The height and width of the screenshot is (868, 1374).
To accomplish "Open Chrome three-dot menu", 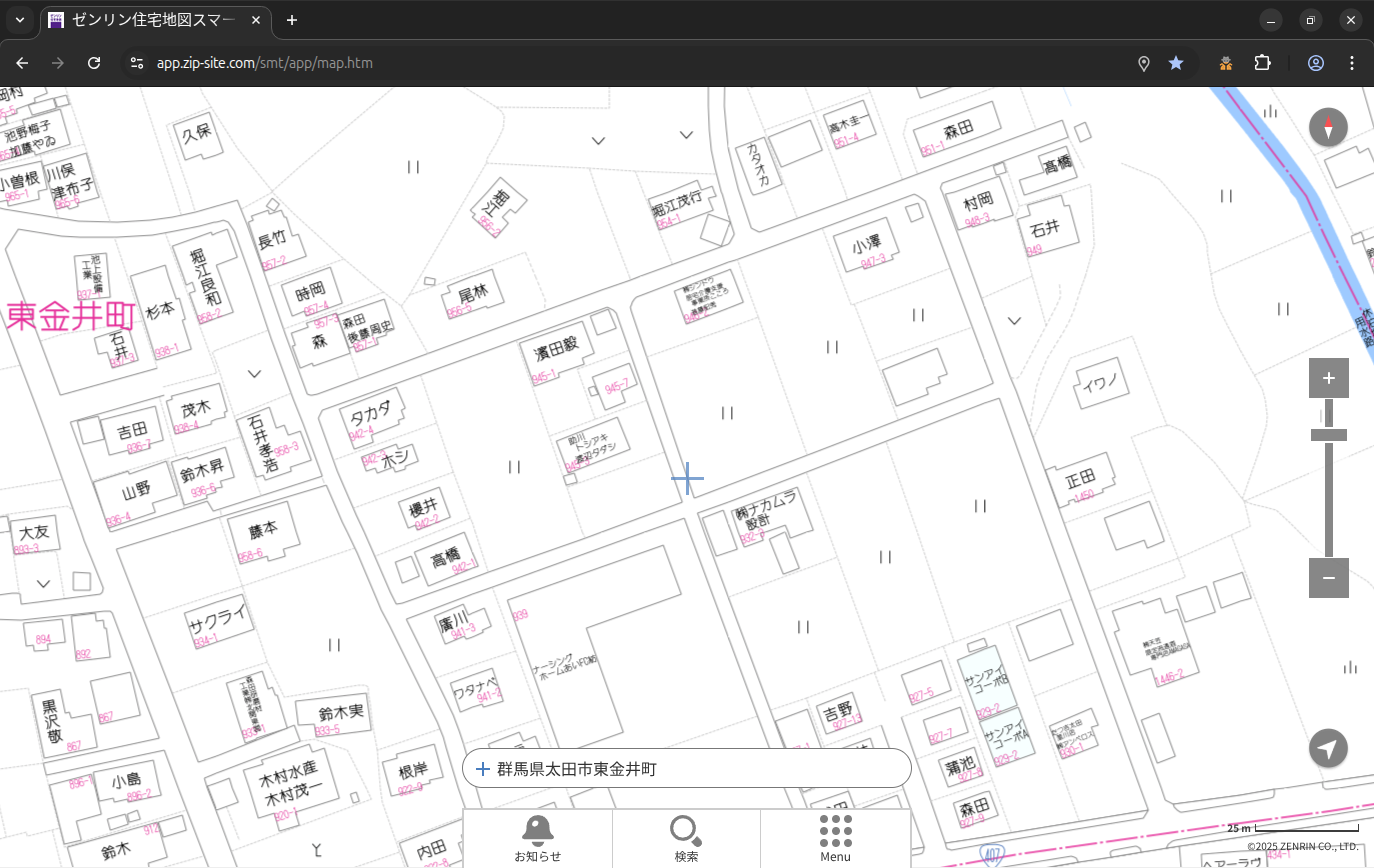I will (1352, 63).
